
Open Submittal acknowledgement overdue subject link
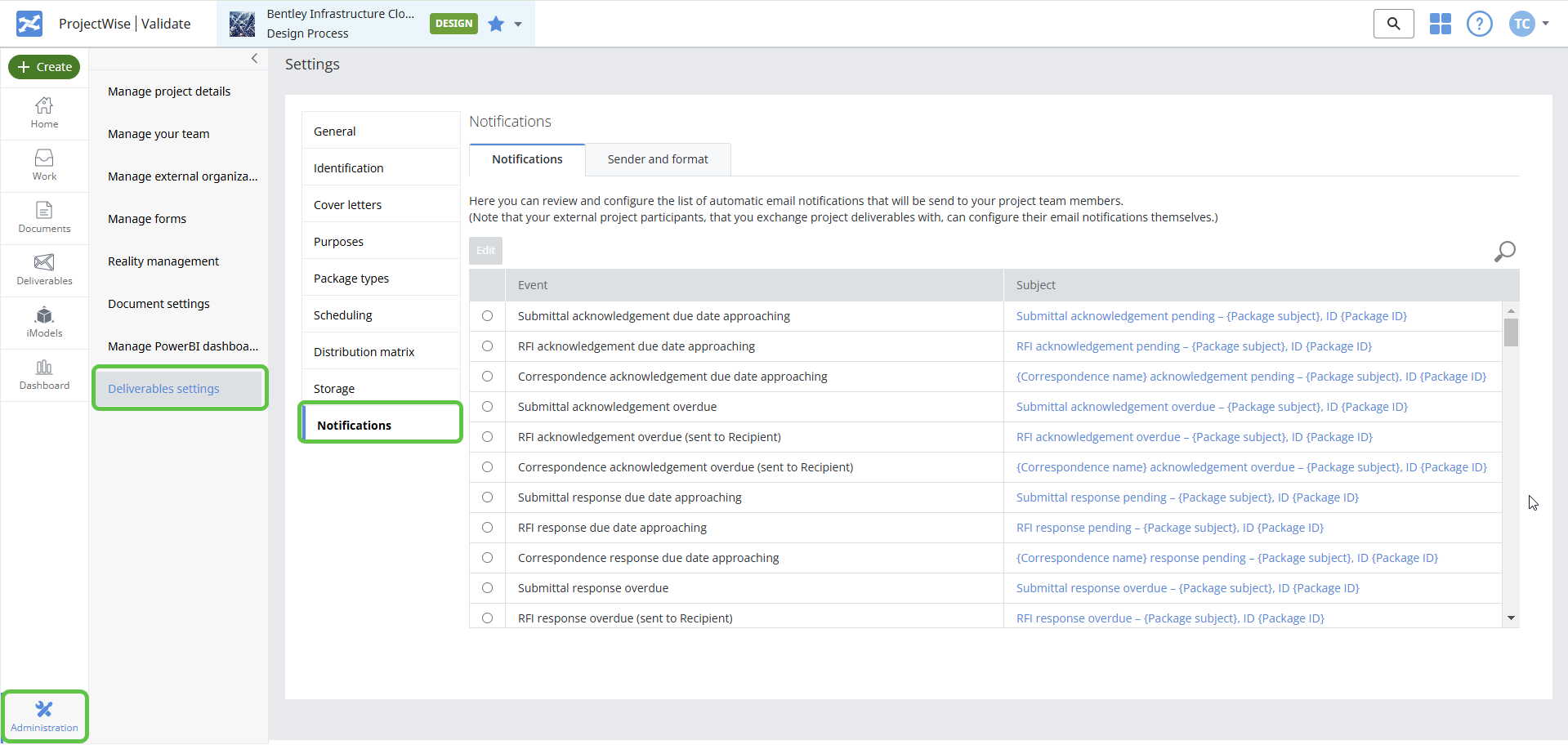[x=1212, y=407]
